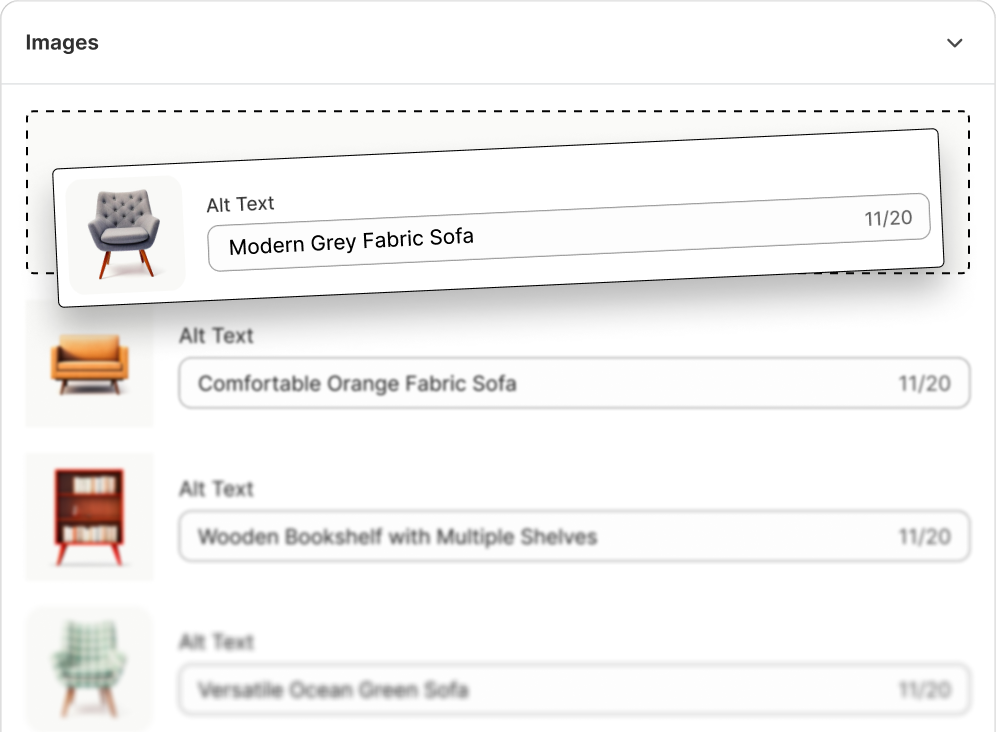
Task: Focus the Wooden Bookshelf alt text field
Action: pyautogui.click(x=500, y=537)
